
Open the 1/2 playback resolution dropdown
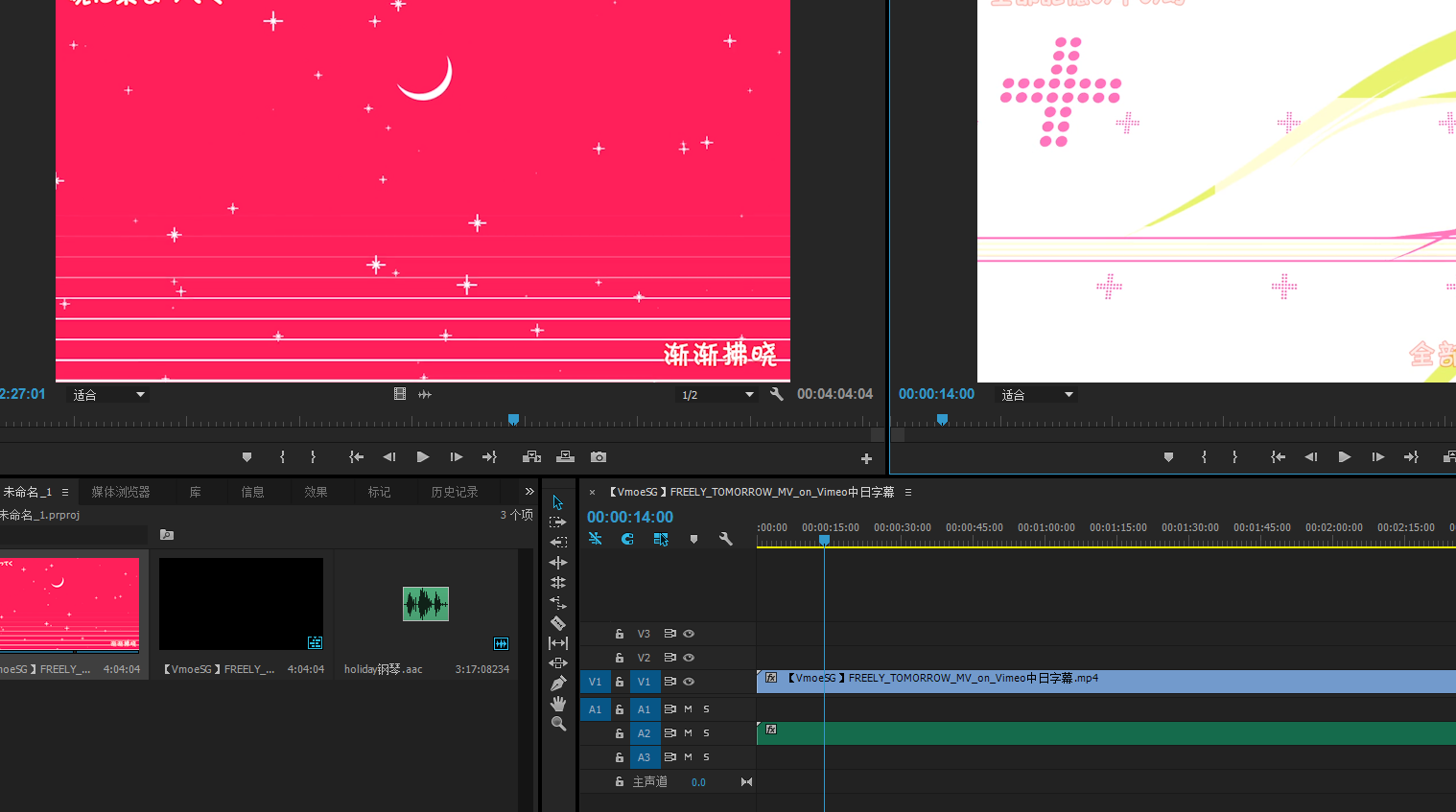point(716,395)
